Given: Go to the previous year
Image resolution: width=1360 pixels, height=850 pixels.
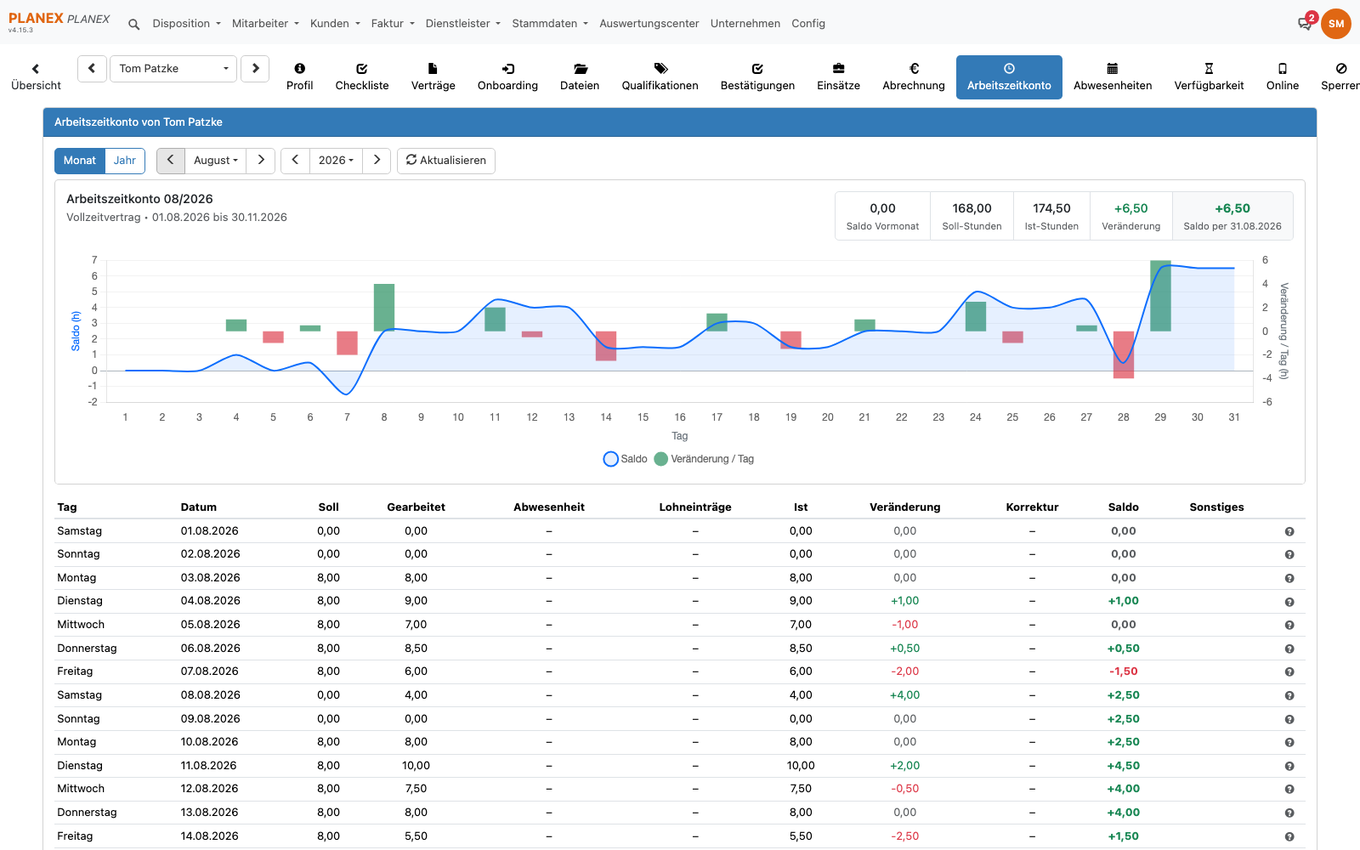Looking at the screenshot, I should point(295,160).
